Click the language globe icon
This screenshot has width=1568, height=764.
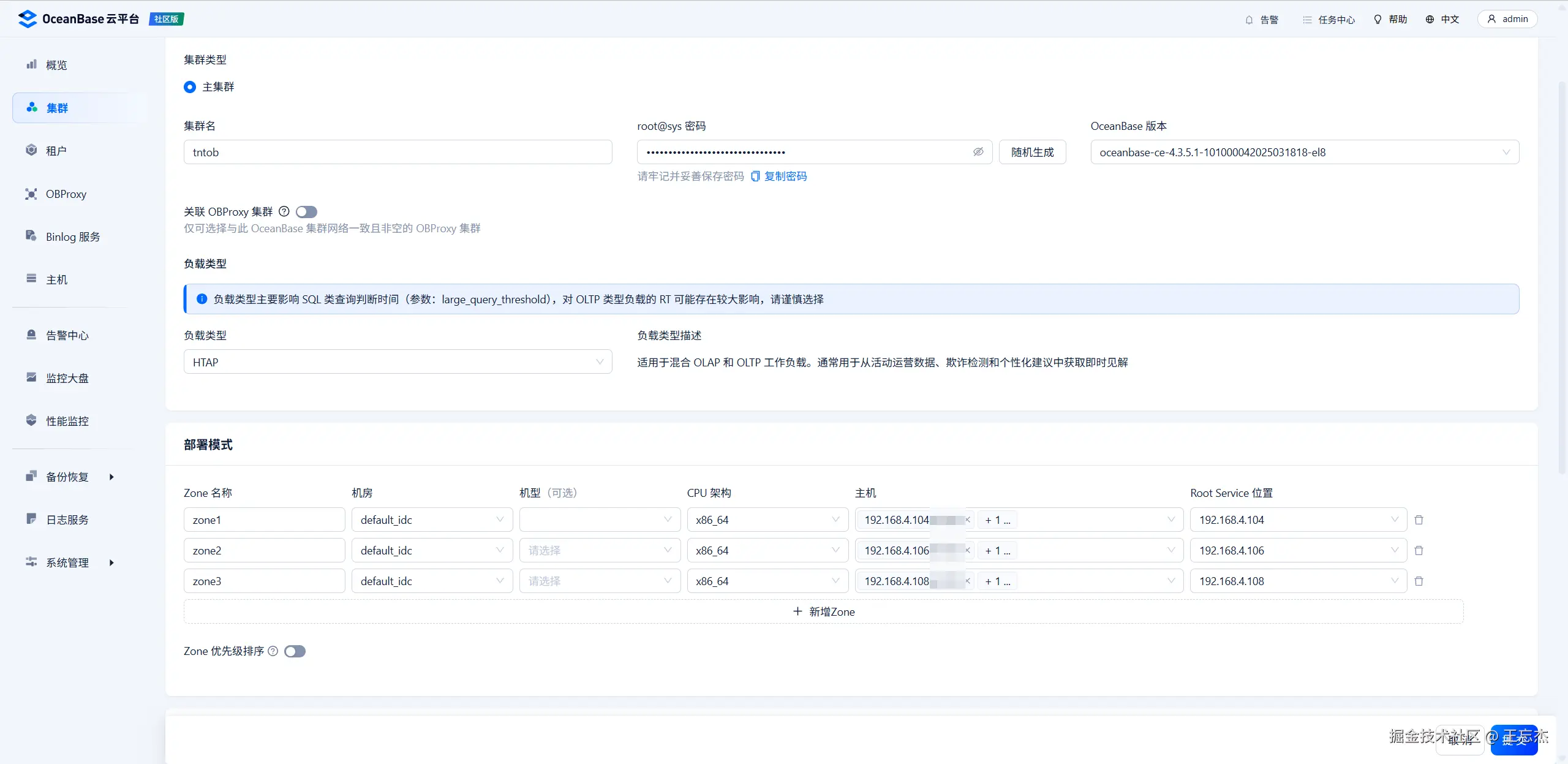click(1430, 20)
